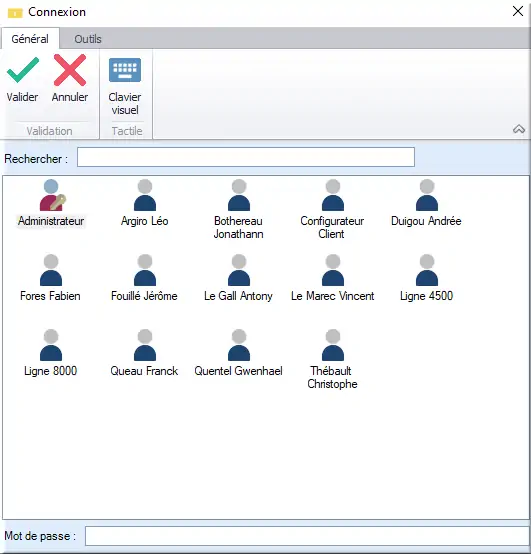The image size is (531, 554).
Task: Select Configurateur Client user
Action: [333, 195]
